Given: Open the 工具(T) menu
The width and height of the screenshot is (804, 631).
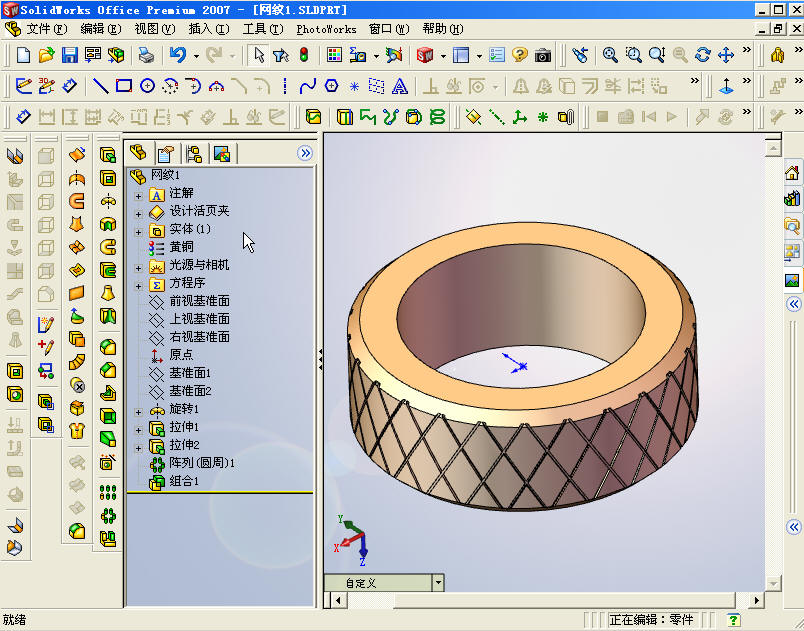Looking at the screenshot, I should (263, 29).
